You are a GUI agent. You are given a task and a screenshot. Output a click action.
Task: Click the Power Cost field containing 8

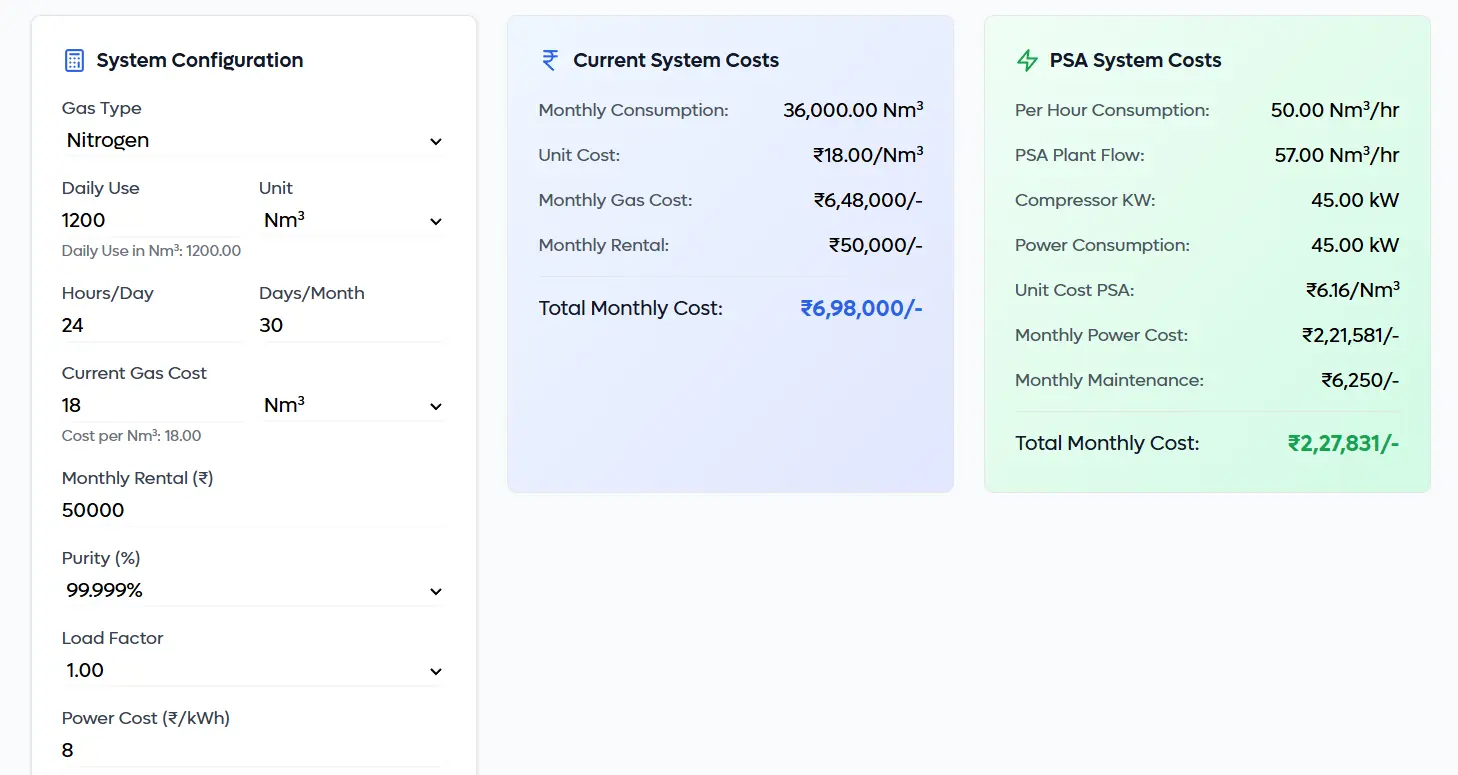pyautogui.click(x=254, y=751)
